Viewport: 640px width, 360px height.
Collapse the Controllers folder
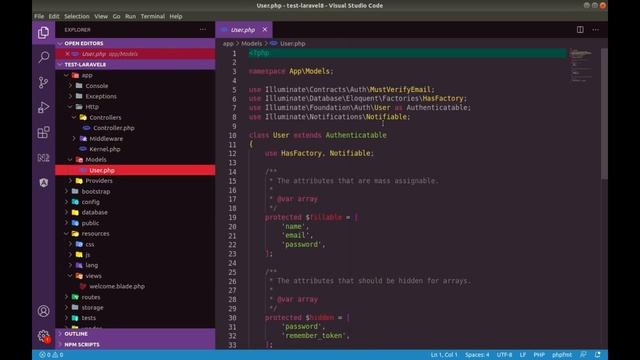[x=74, y=118]
